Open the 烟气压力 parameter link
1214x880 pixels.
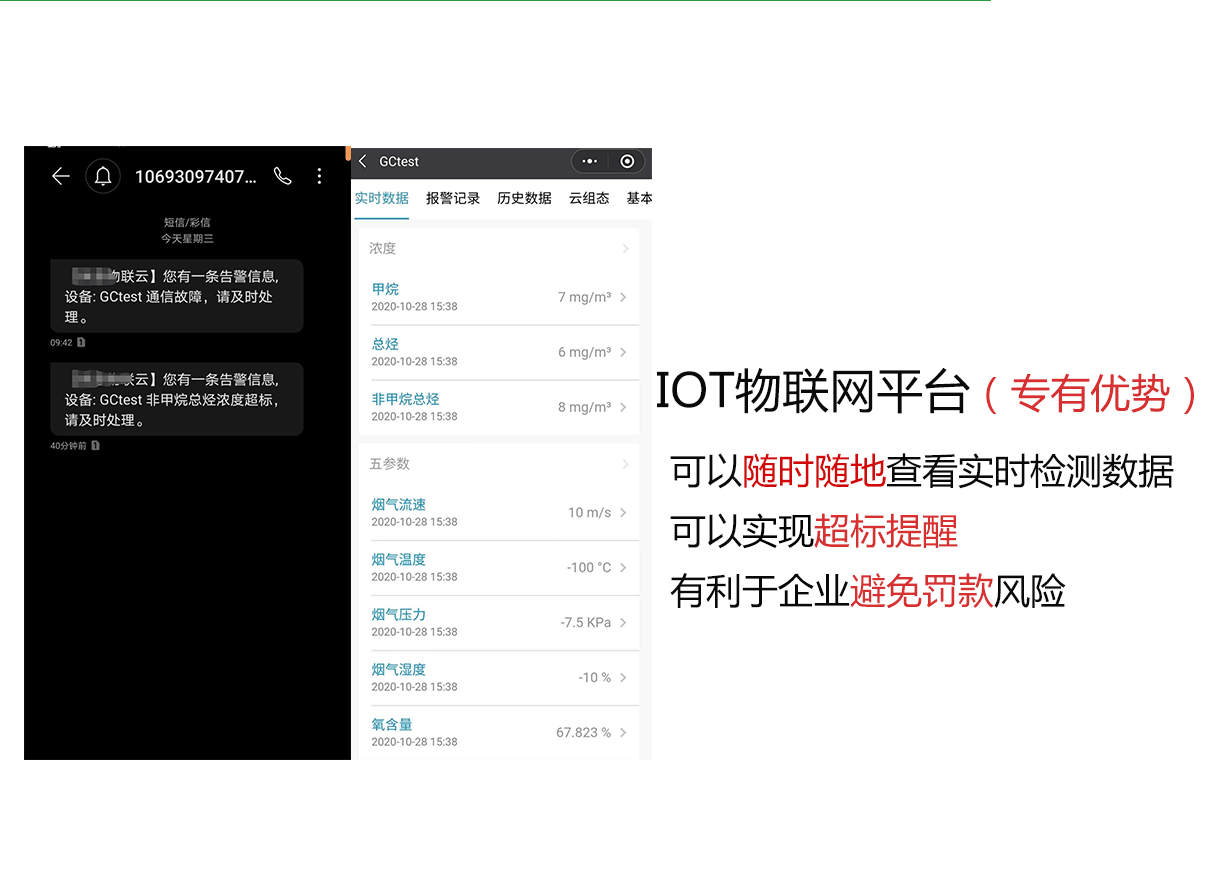[x=399, y=614]
